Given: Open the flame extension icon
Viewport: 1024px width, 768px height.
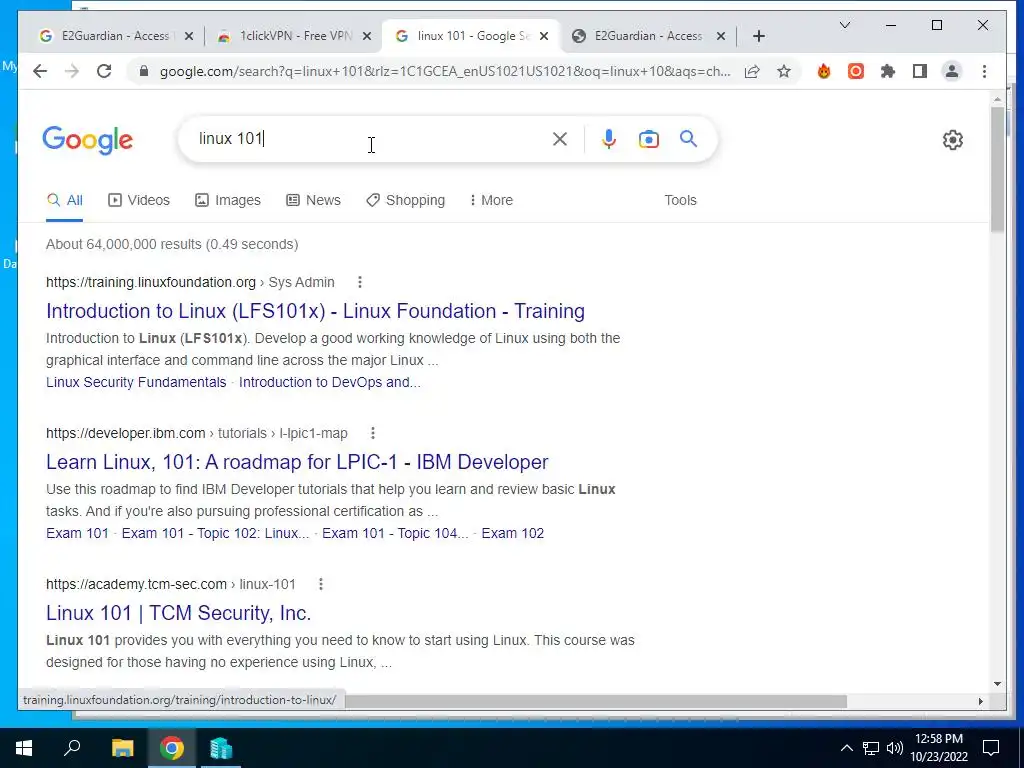Looking at the screenshot, I should click(x=824, y=71).
